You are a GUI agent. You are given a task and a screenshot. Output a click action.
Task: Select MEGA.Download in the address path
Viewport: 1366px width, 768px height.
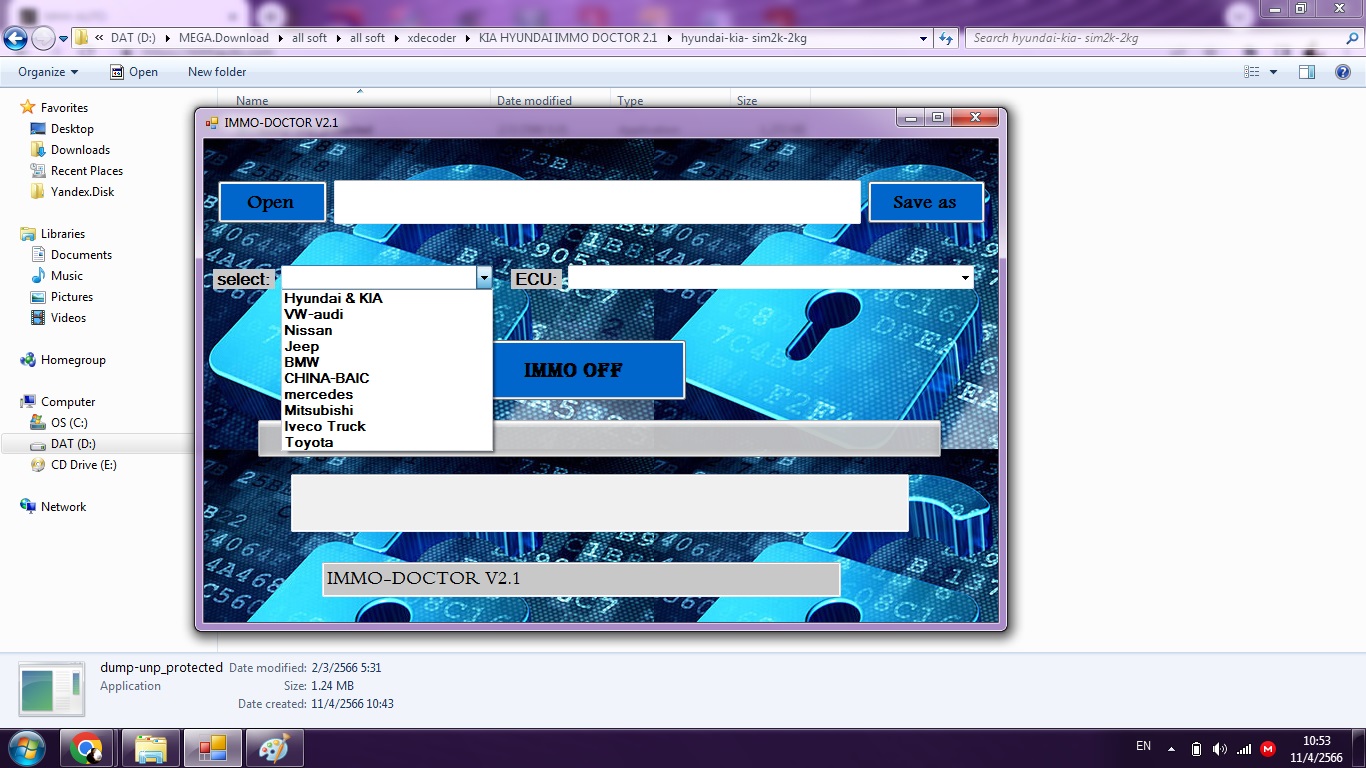pyautogui.click(x=224, y=38)
